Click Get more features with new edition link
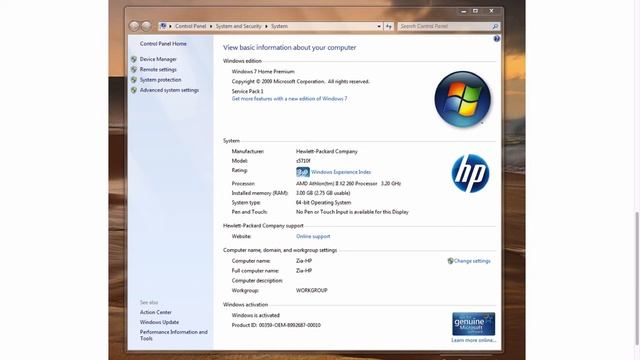 (x=289, y=99)
